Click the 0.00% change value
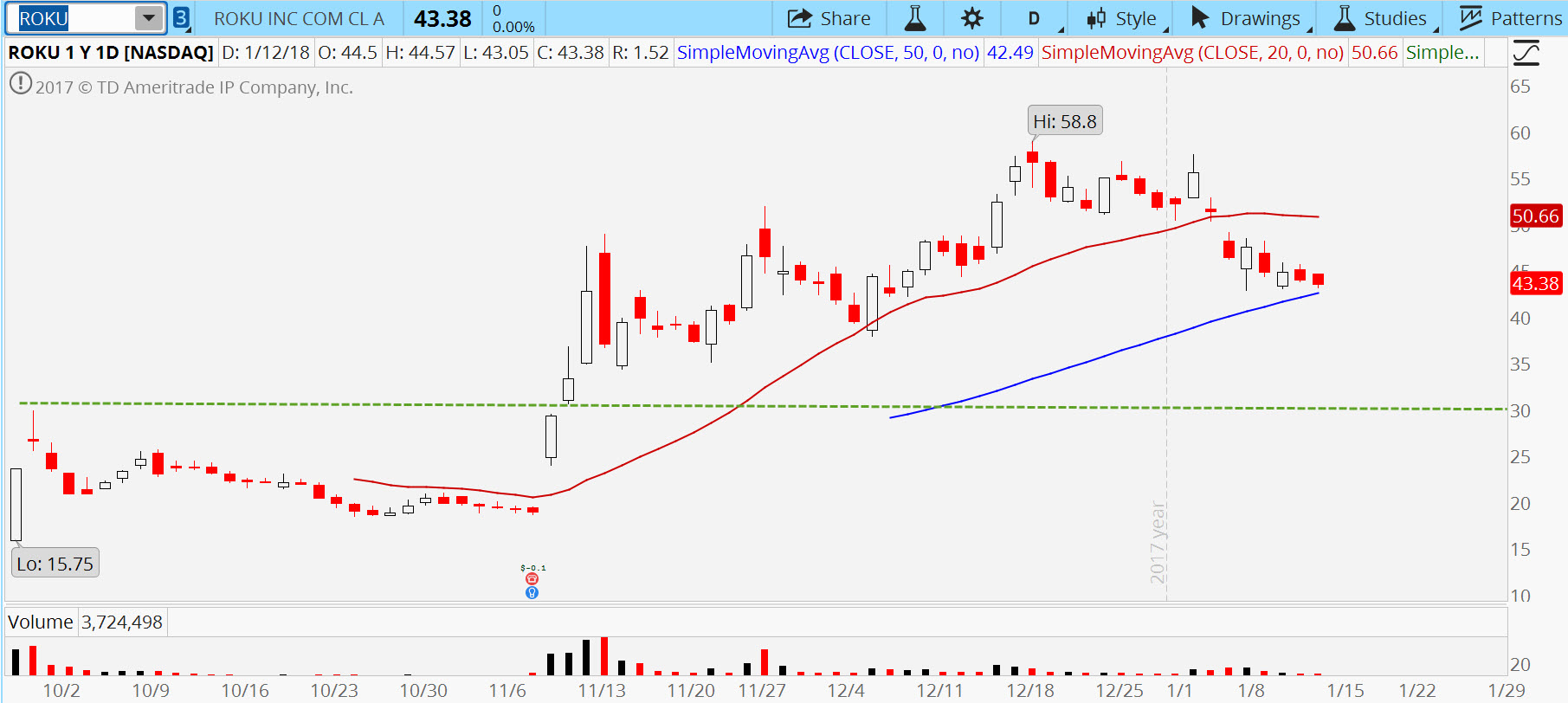 pyautogui.click(x=513, y=27)
